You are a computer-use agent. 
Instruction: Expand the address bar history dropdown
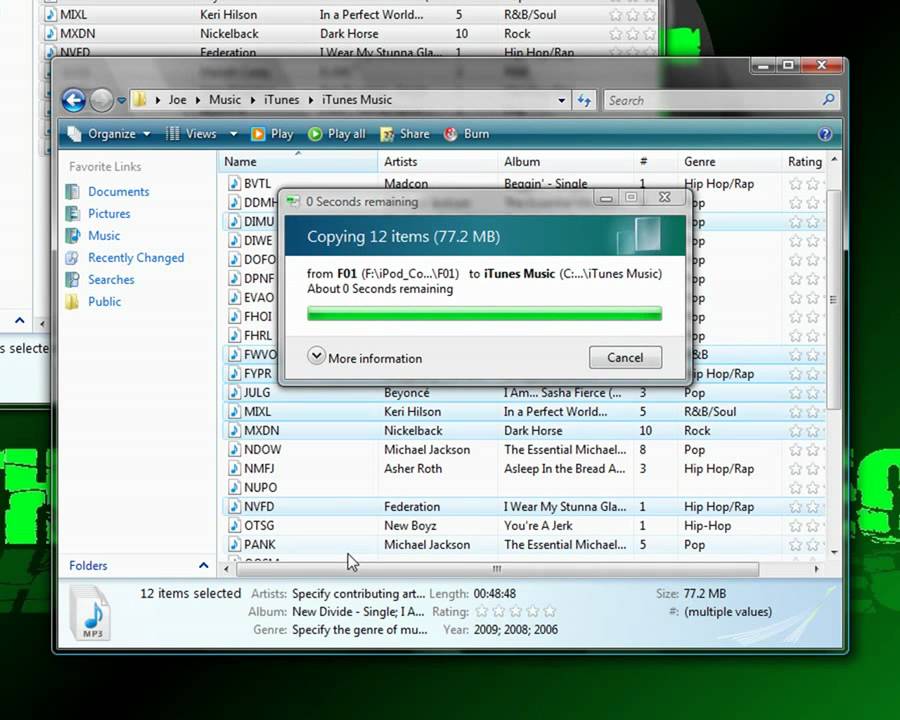tap(561, 100)
